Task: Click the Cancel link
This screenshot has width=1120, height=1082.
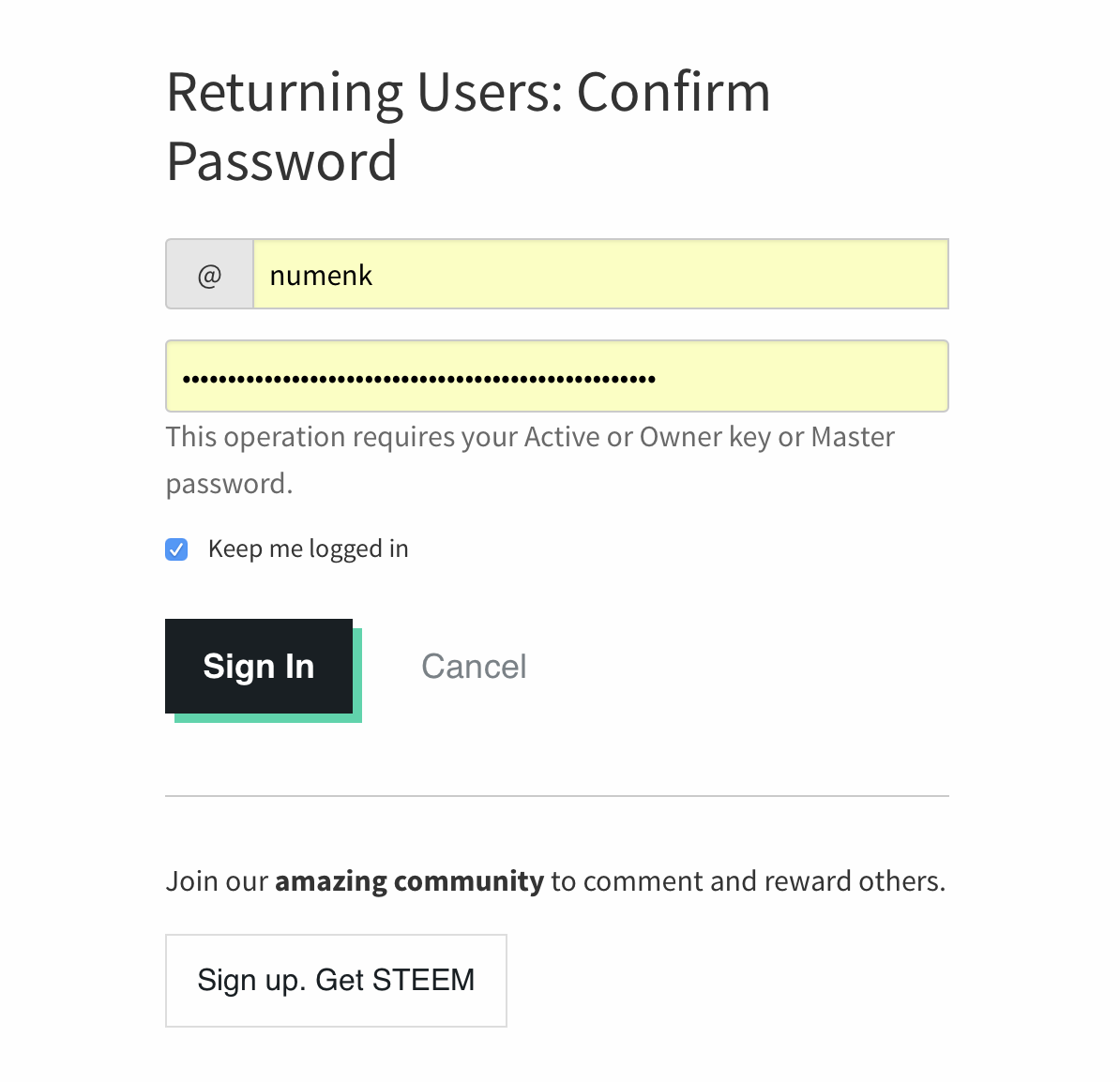Action: 474,667
